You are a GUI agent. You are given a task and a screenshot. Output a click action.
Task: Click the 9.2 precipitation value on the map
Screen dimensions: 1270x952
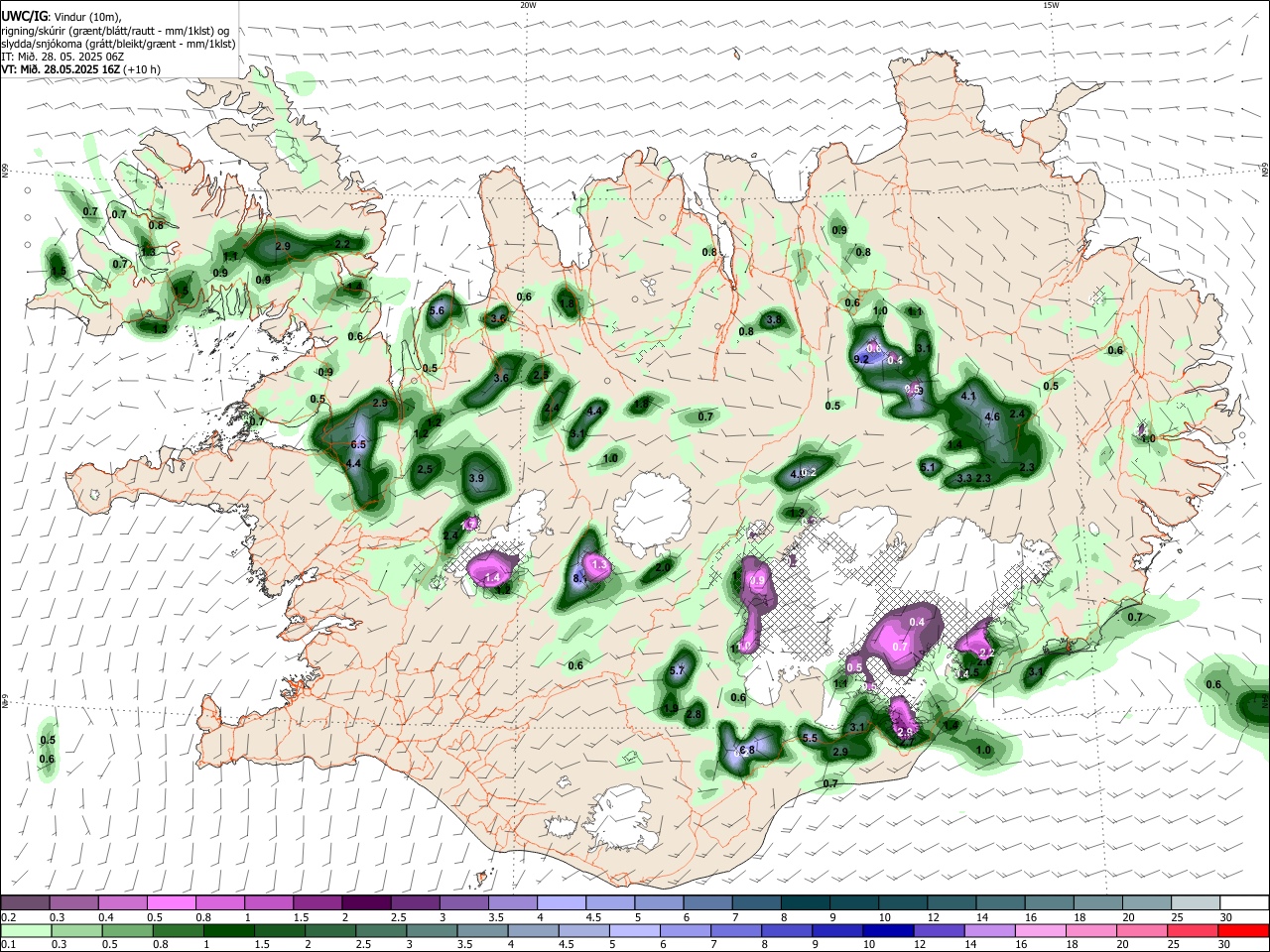pos(861,359)
